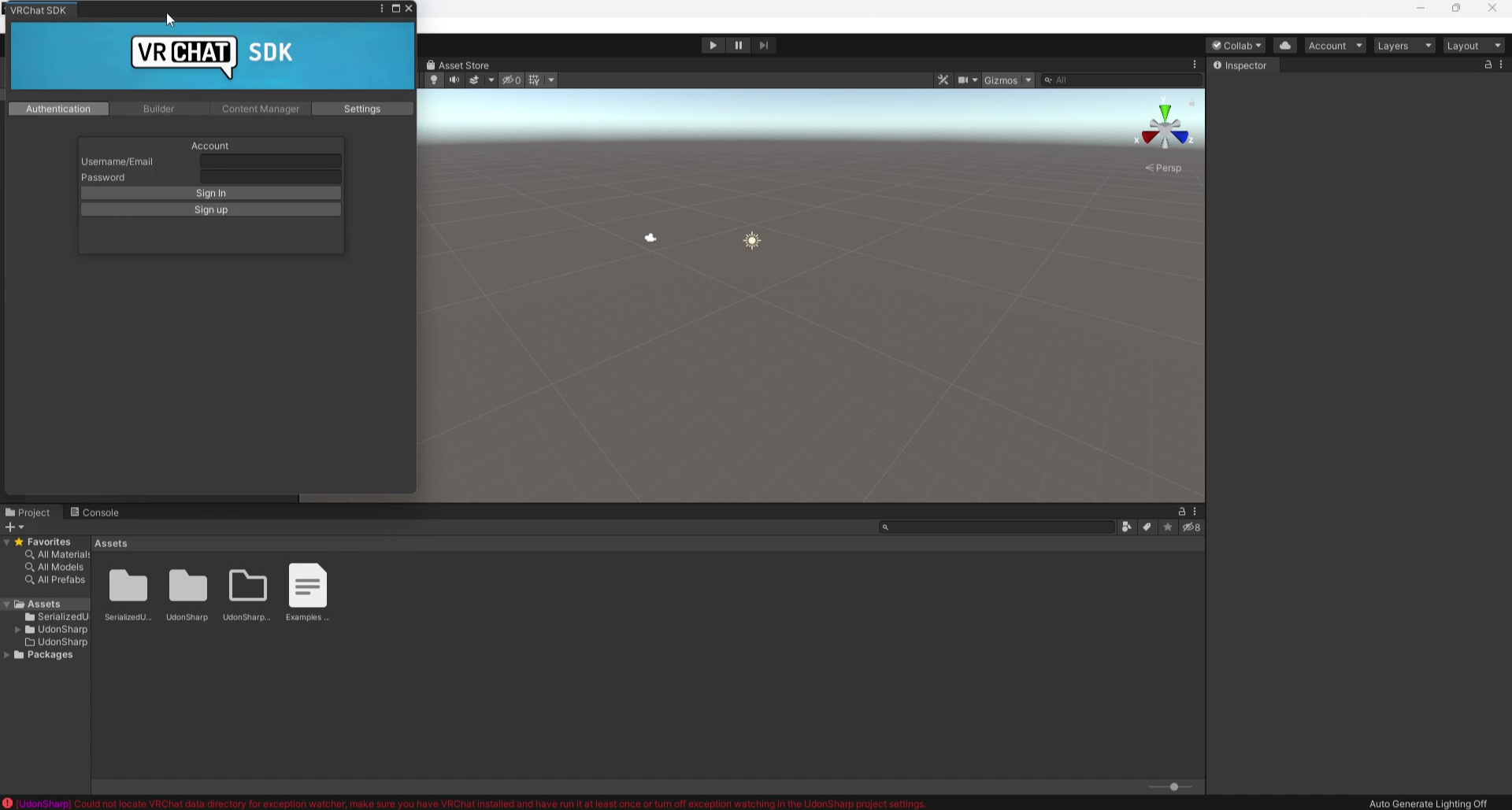Select All Materials in Favorites
1512x810 pixels.
coord(57,555)
